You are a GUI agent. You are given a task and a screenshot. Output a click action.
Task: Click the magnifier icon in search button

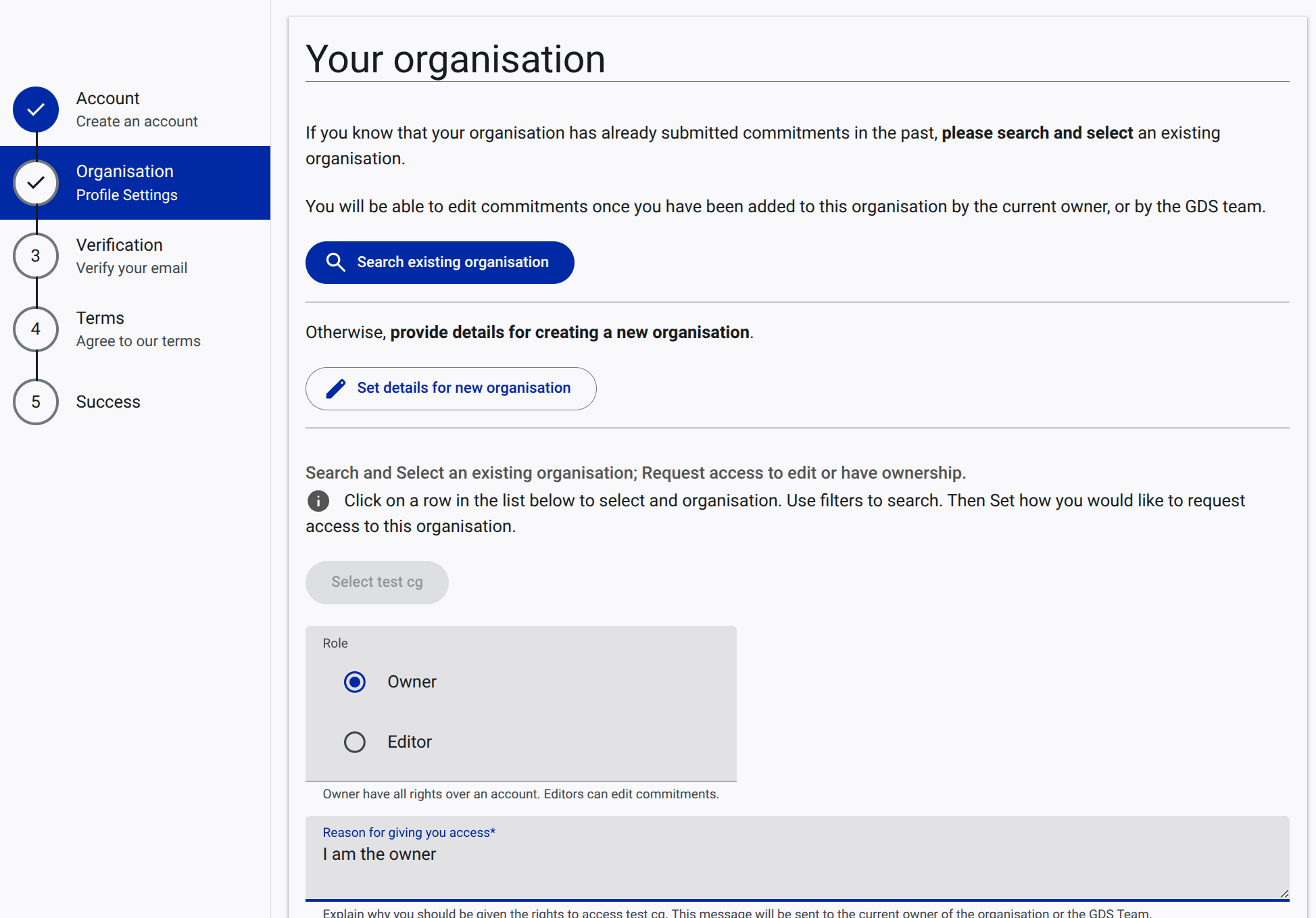tap(335, 262)
